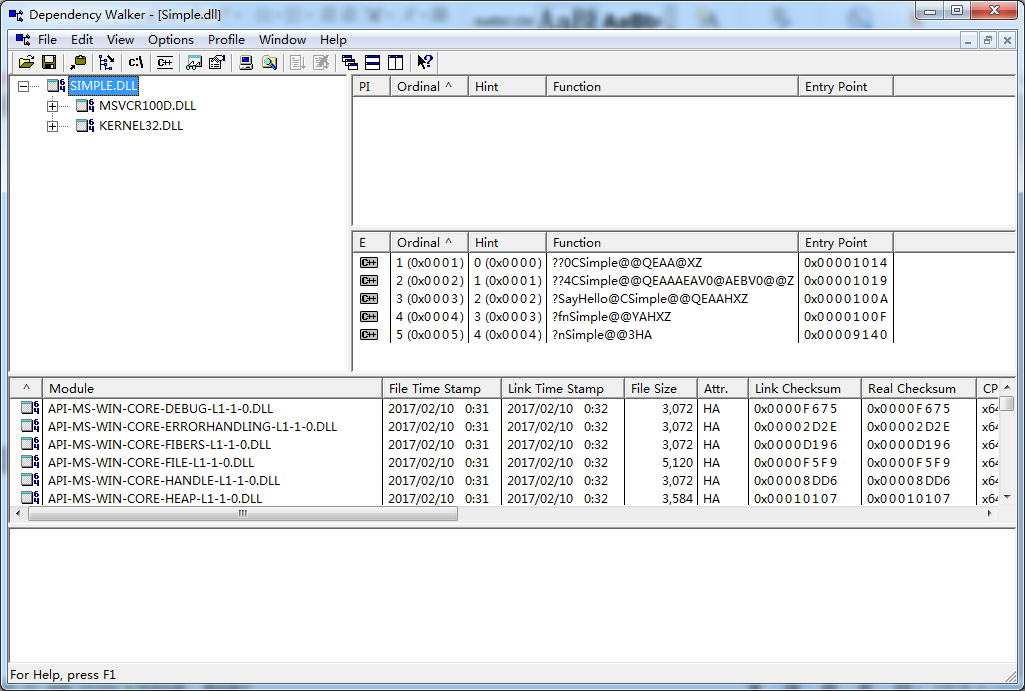Image resolution: width=1025 pixels, height=691 pixels.
Task: Click entry point 0x0000100A
Action: coord(846,299)
